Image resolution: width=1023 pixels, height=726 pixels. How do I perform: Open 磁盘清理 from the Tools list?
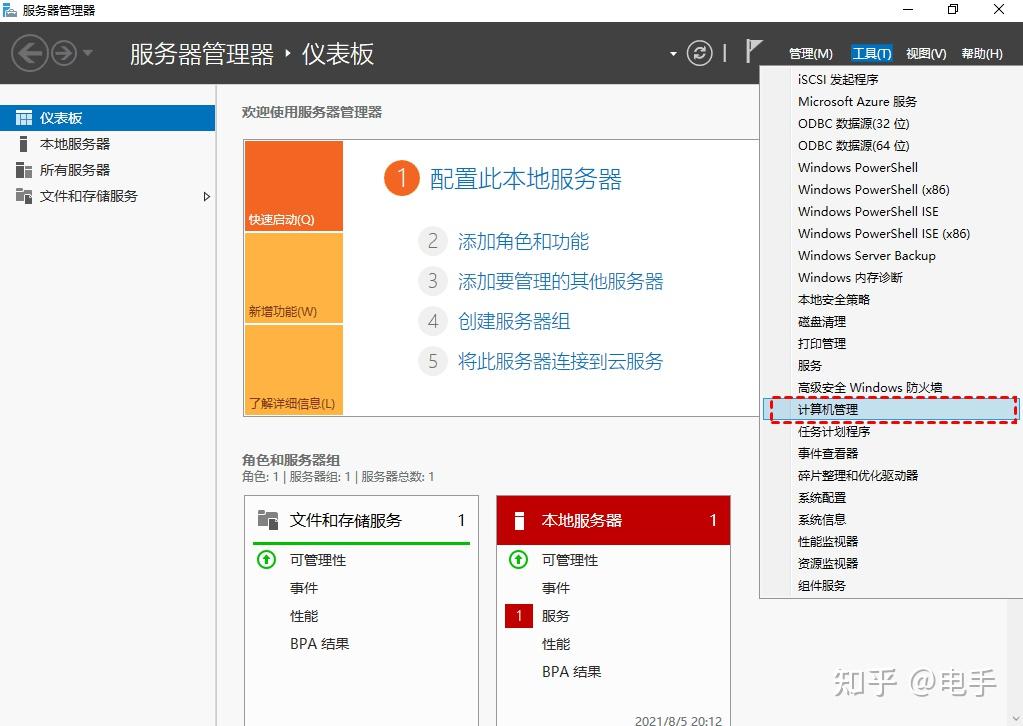point(820,321)
